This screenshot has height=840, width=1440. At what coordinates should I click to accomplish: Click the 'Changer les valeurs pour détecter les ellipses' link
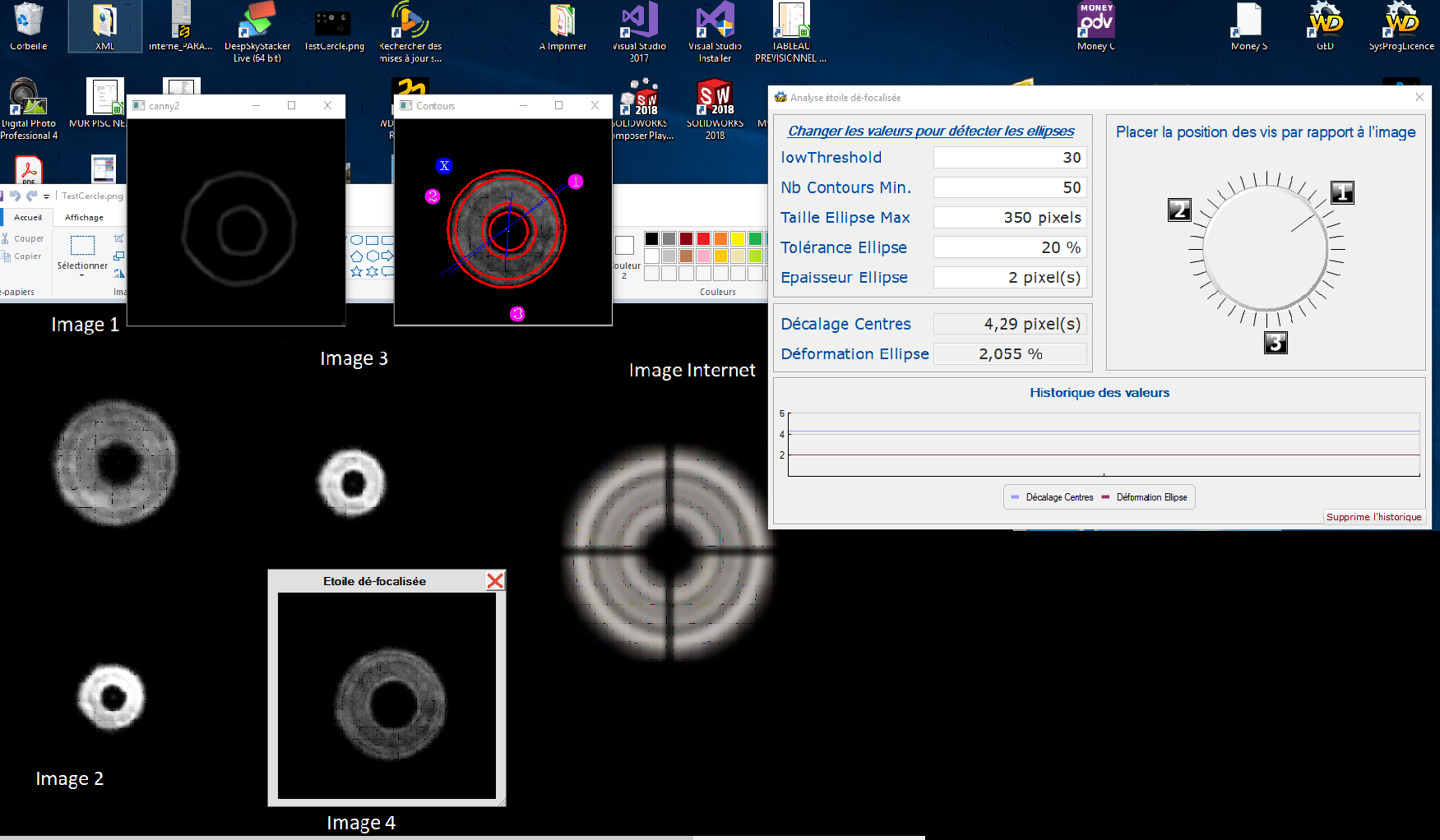coord(931,132)
